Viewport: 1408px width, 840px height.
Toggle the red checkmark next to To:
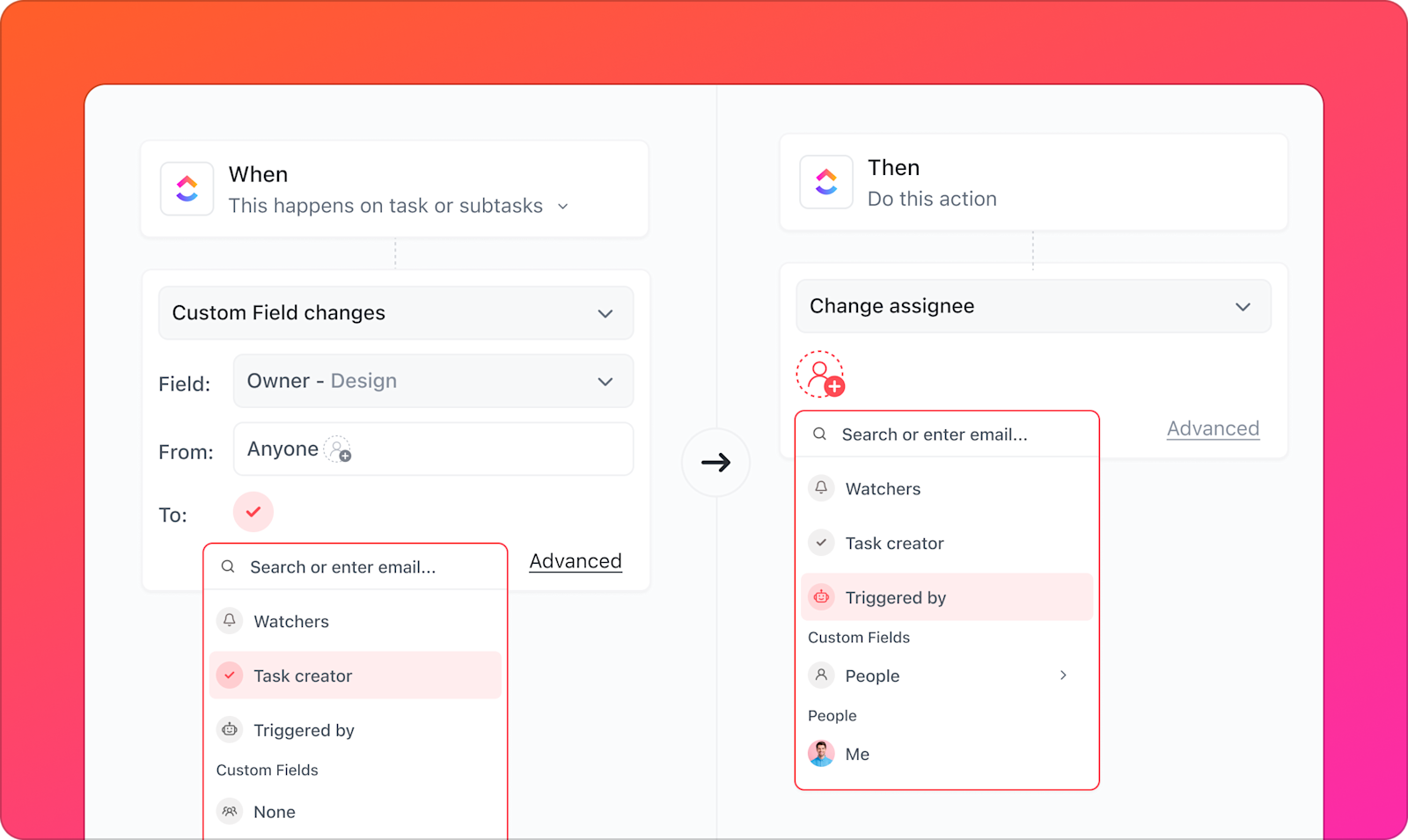point(253,511)
